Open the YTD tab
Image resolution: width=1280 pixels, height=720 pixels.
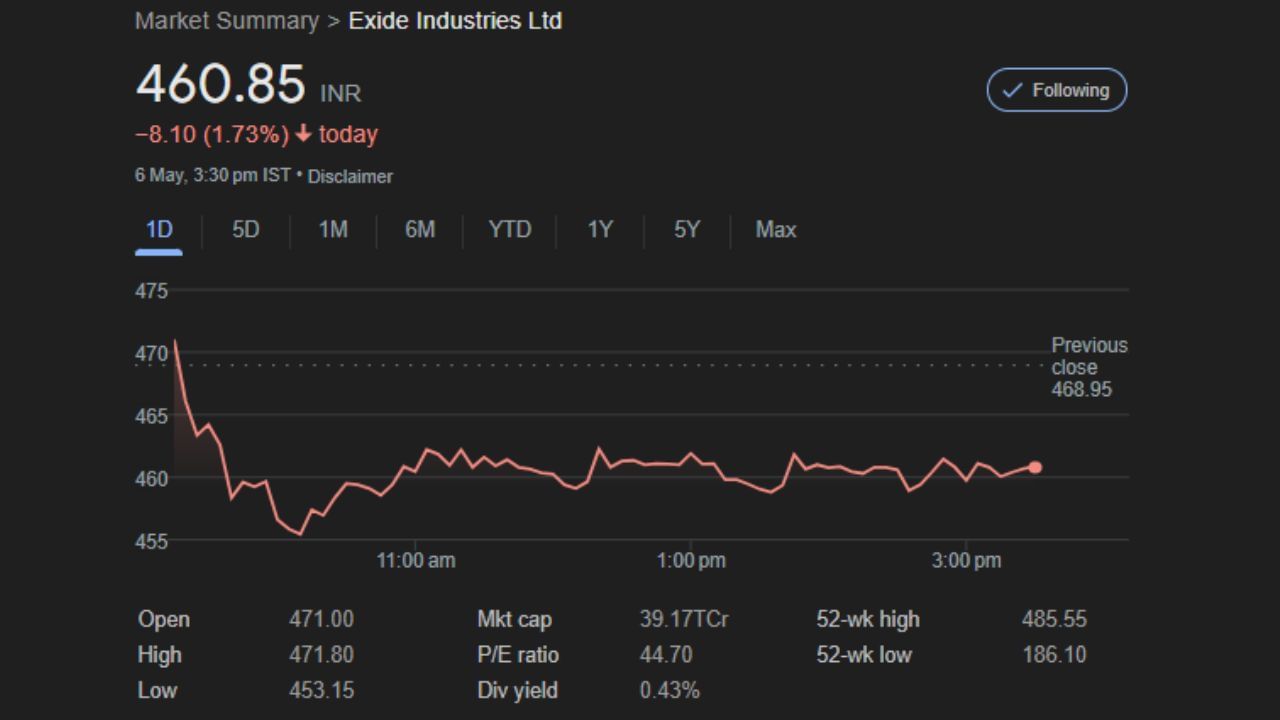click(509, 230)
